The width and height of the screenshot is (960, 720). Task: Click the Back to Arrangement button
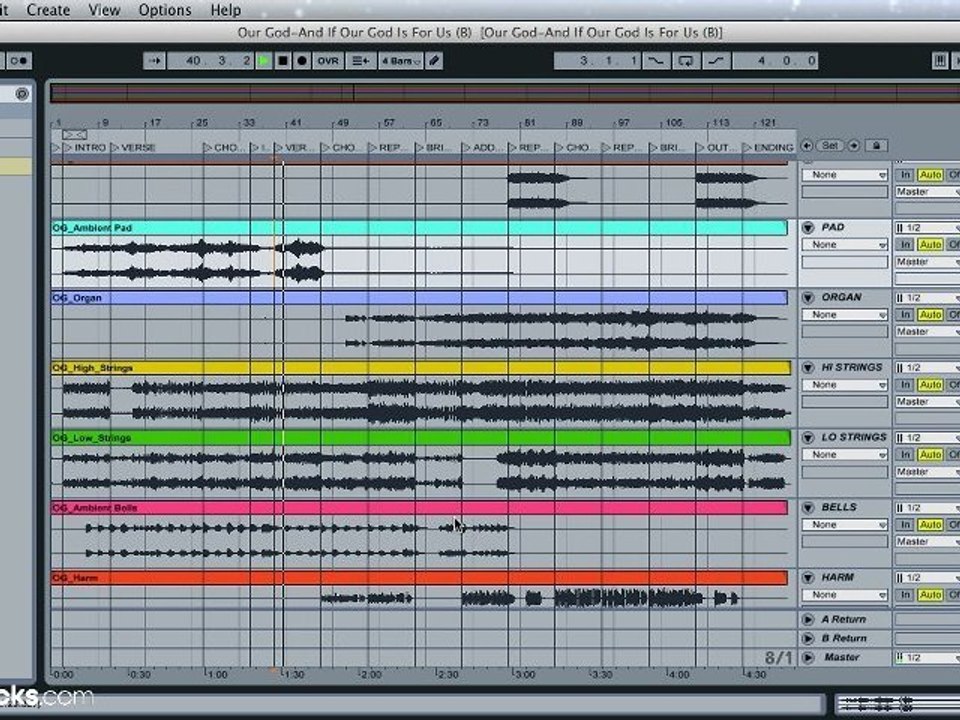(361, 61)
